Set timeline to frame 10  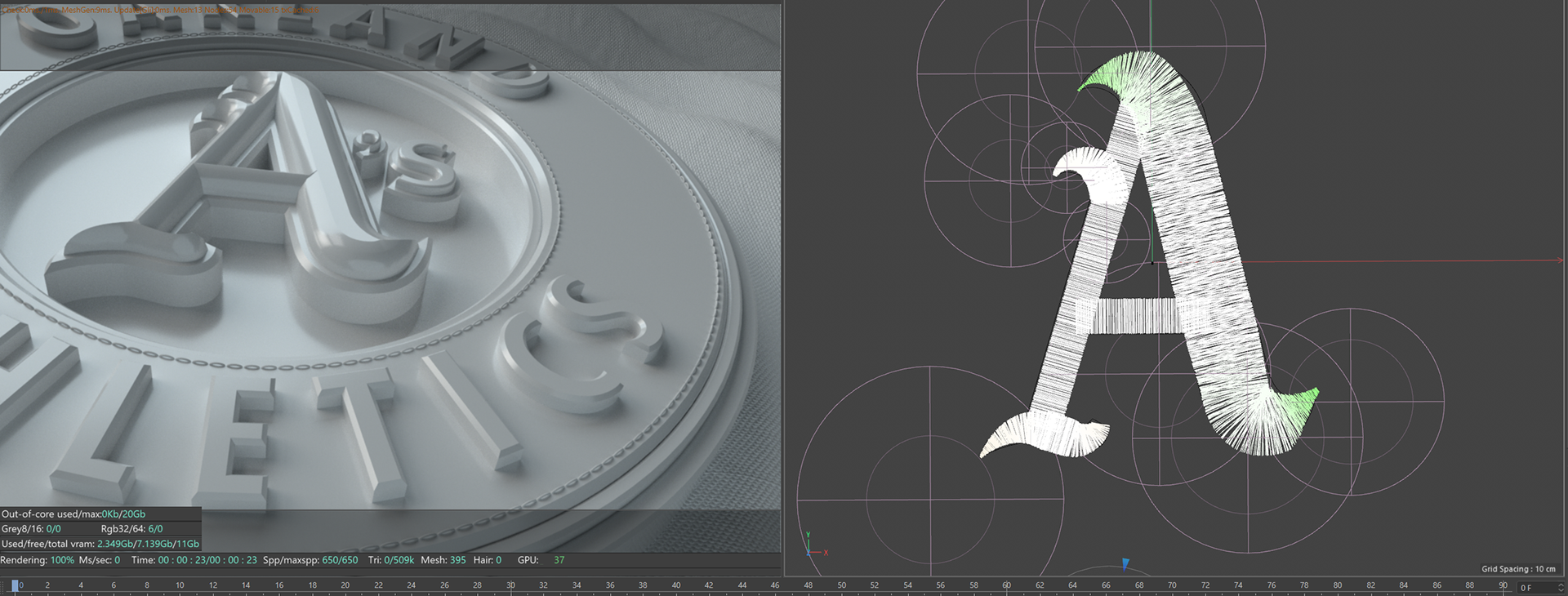180,585
